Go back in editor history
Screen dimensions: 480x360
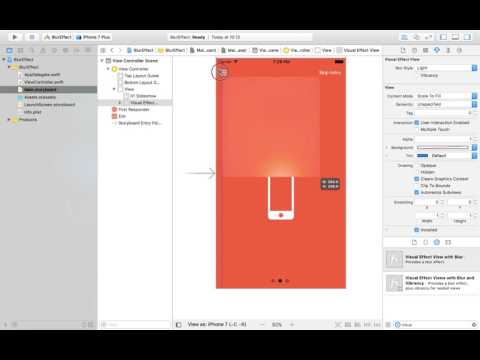tap(112, 50)
